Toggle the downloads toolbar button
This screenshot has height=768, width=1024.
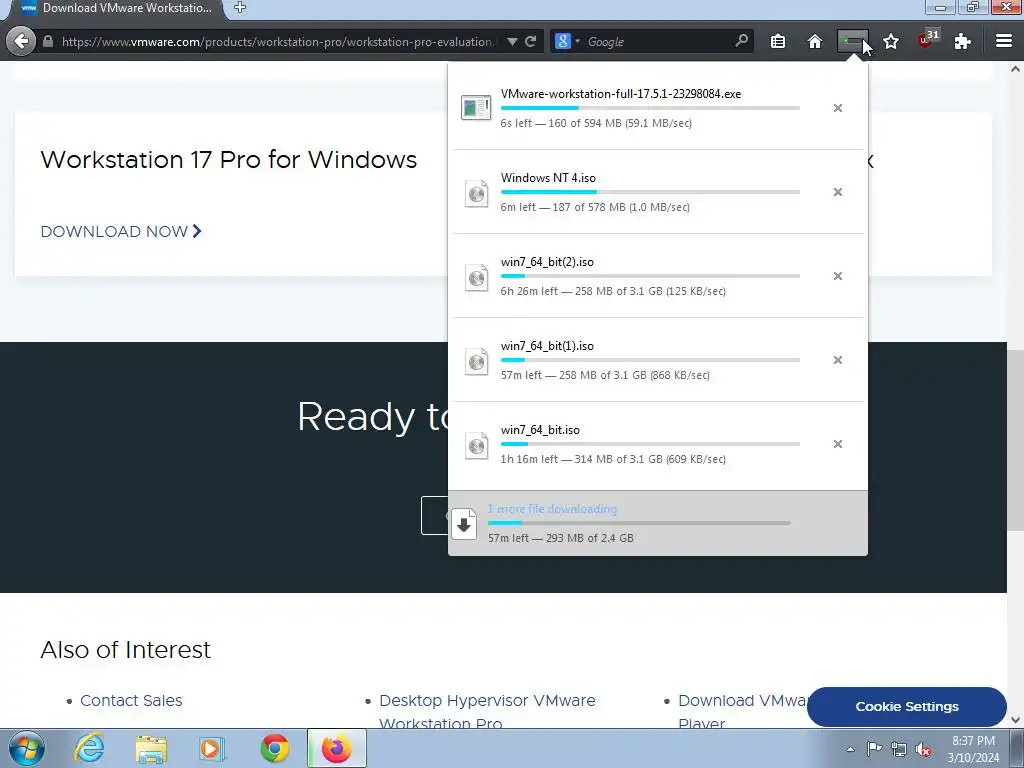point(853,42)
